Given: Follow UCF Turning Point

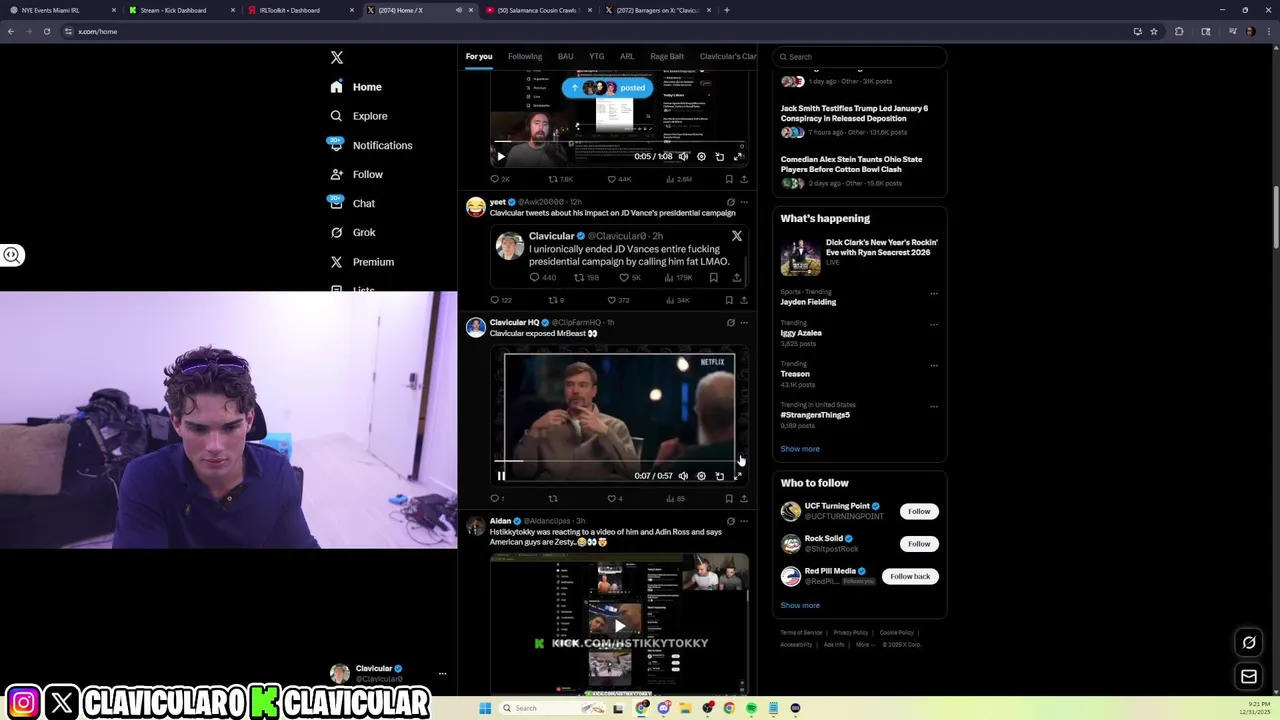Looking at the screenshot, I should point(919,511).
